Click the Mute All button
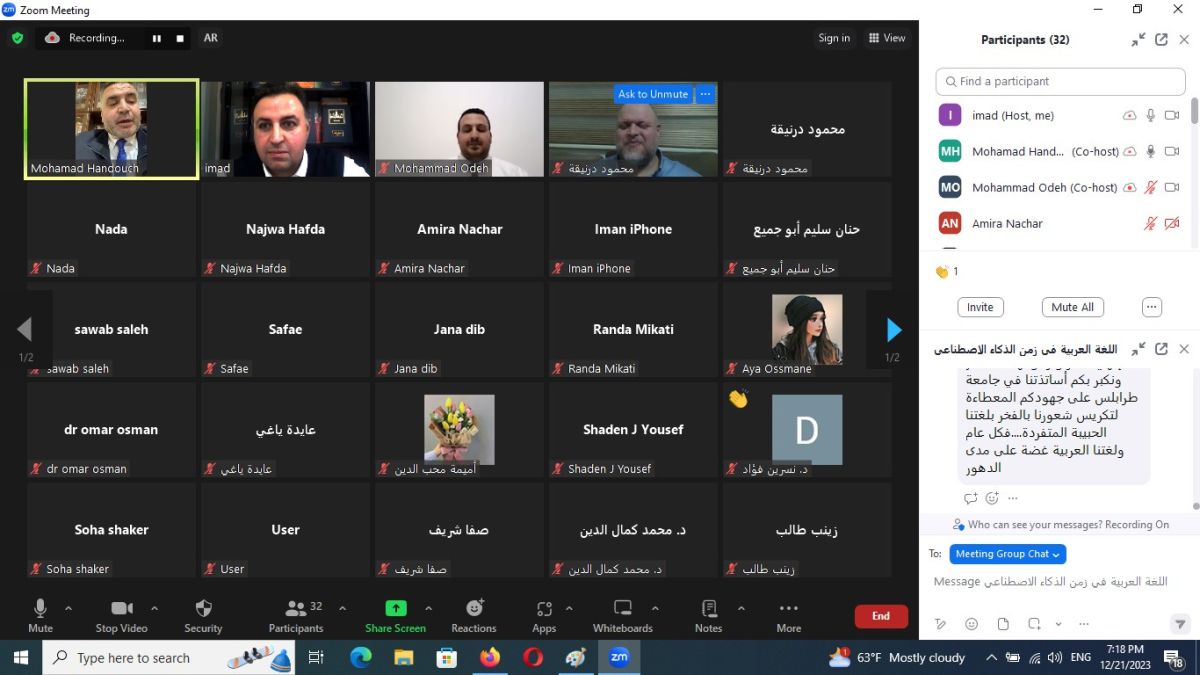 click(1072, 307)
